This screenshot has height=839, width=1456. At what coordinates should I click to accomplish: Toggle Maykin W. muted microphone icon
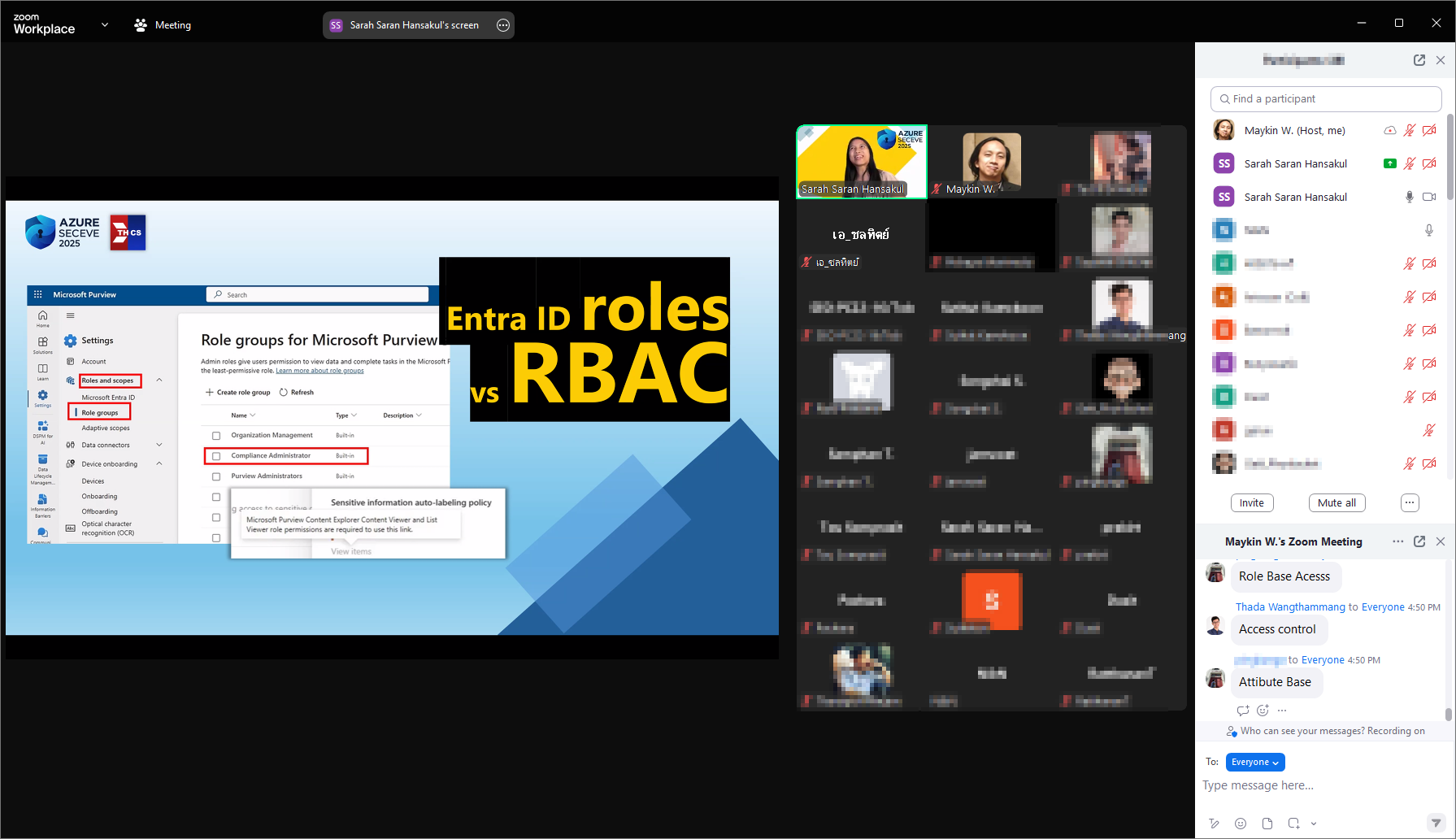pos(1410,130)
